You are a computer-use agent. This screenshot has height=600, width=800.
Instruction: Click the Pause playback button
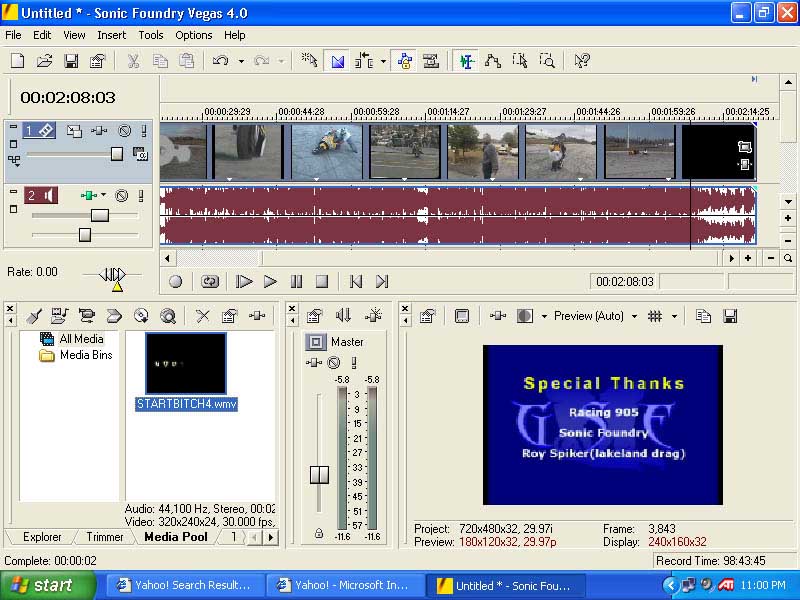coord(296,282)
